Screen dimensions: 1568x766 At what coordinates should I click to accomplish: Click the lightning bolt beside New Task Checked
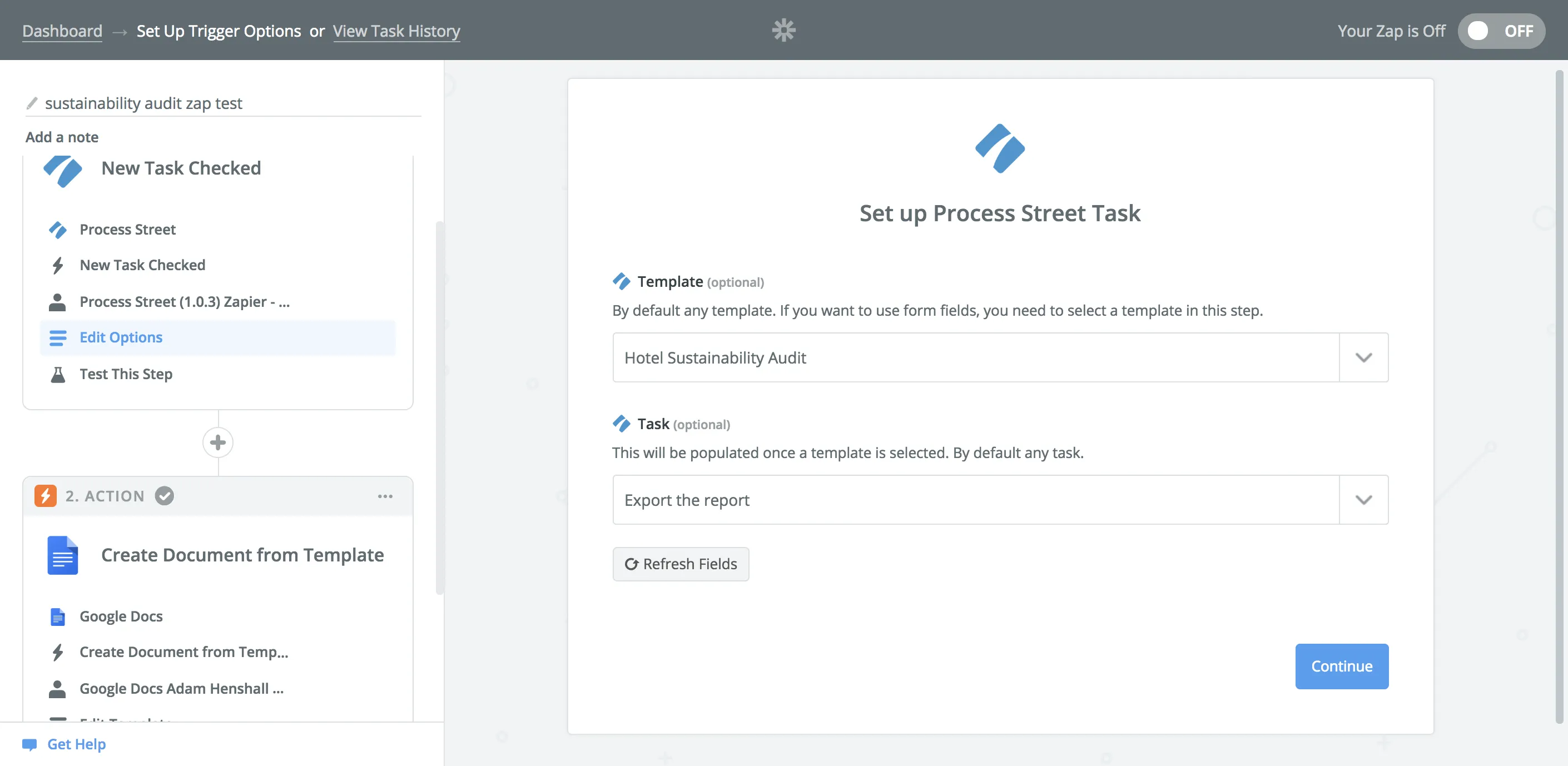click(x=58, y=265)
